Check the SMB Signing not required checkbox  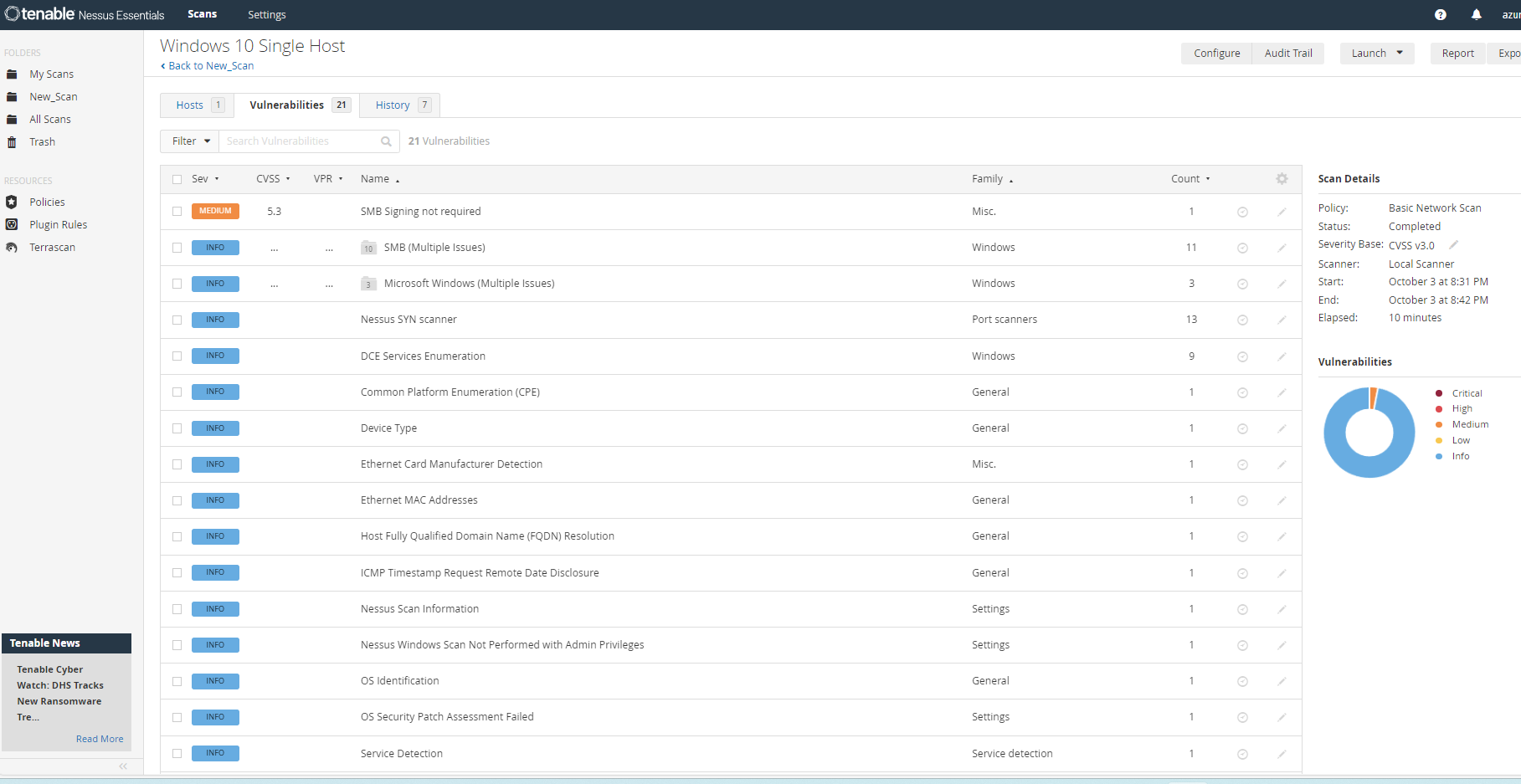[177, 212]
